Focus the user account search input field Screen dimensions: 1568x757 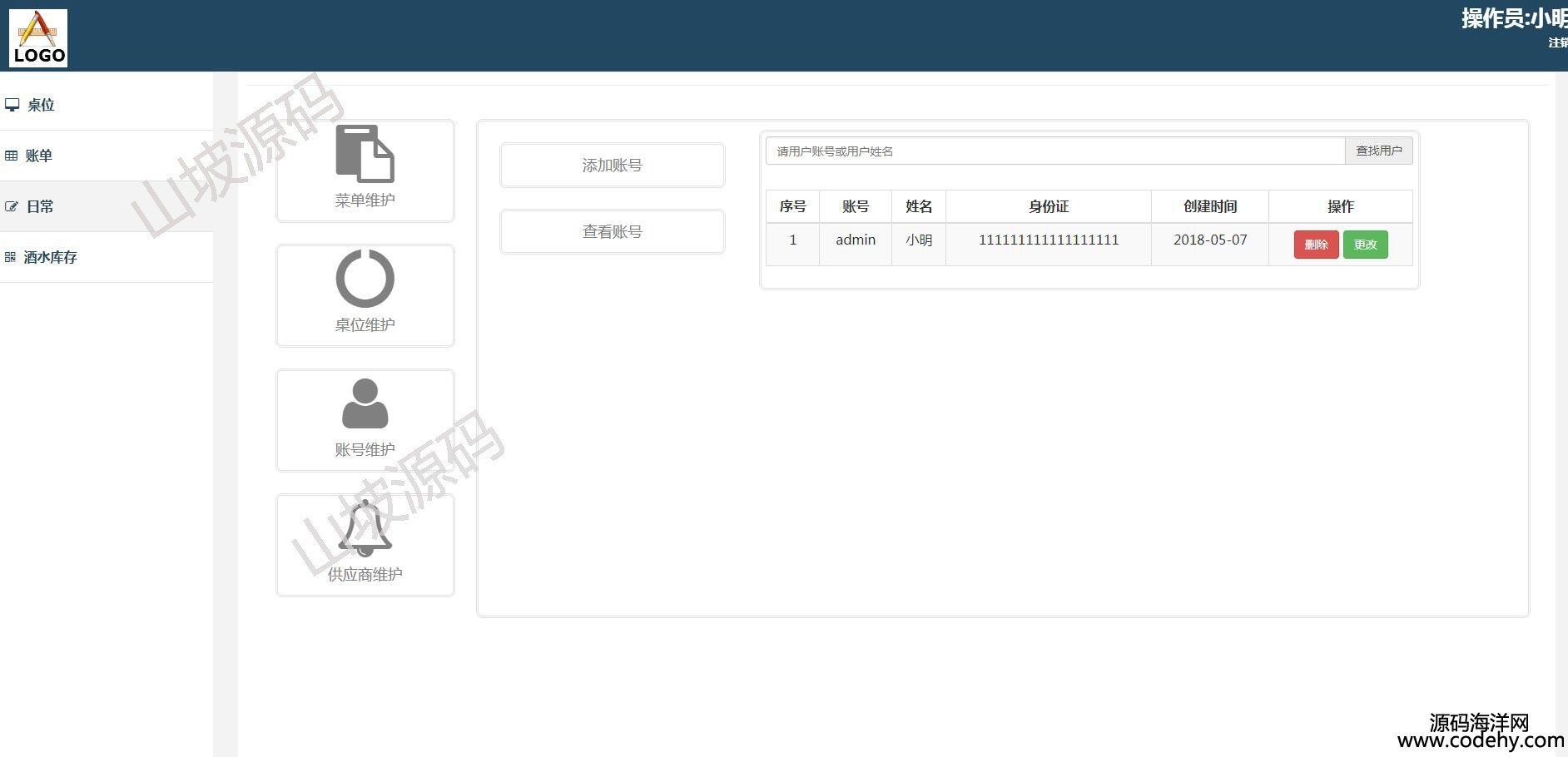pos(1054,151)
